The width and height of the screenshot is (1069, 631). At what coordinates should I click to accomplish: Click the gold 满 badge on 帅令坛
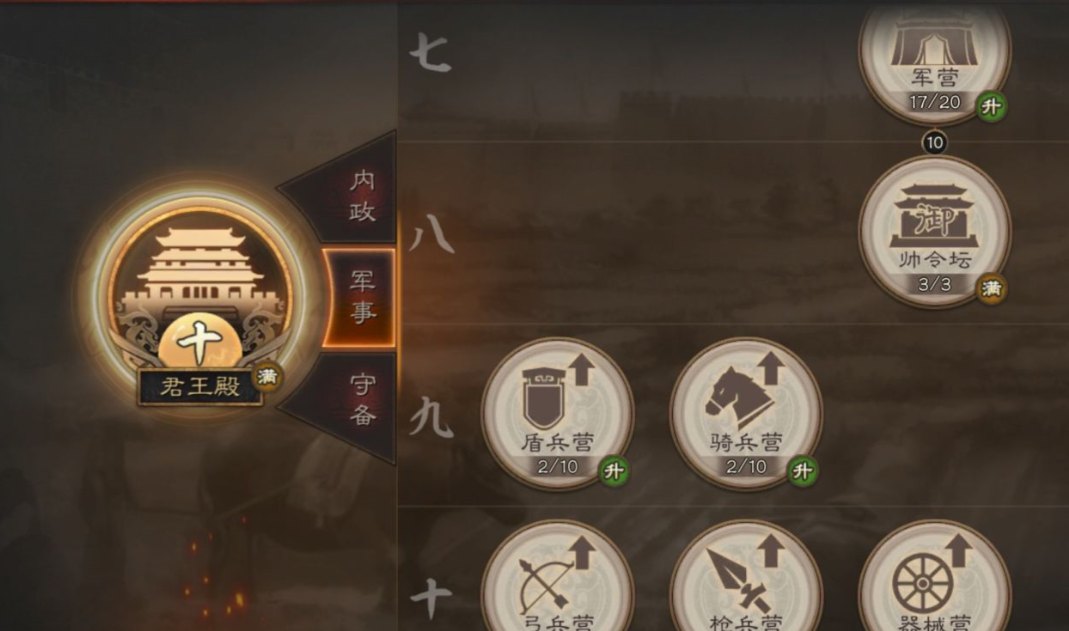991,289
